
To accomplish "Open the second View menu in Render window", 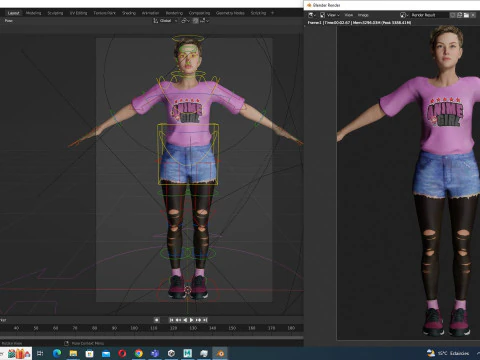I will coord(349,15).
